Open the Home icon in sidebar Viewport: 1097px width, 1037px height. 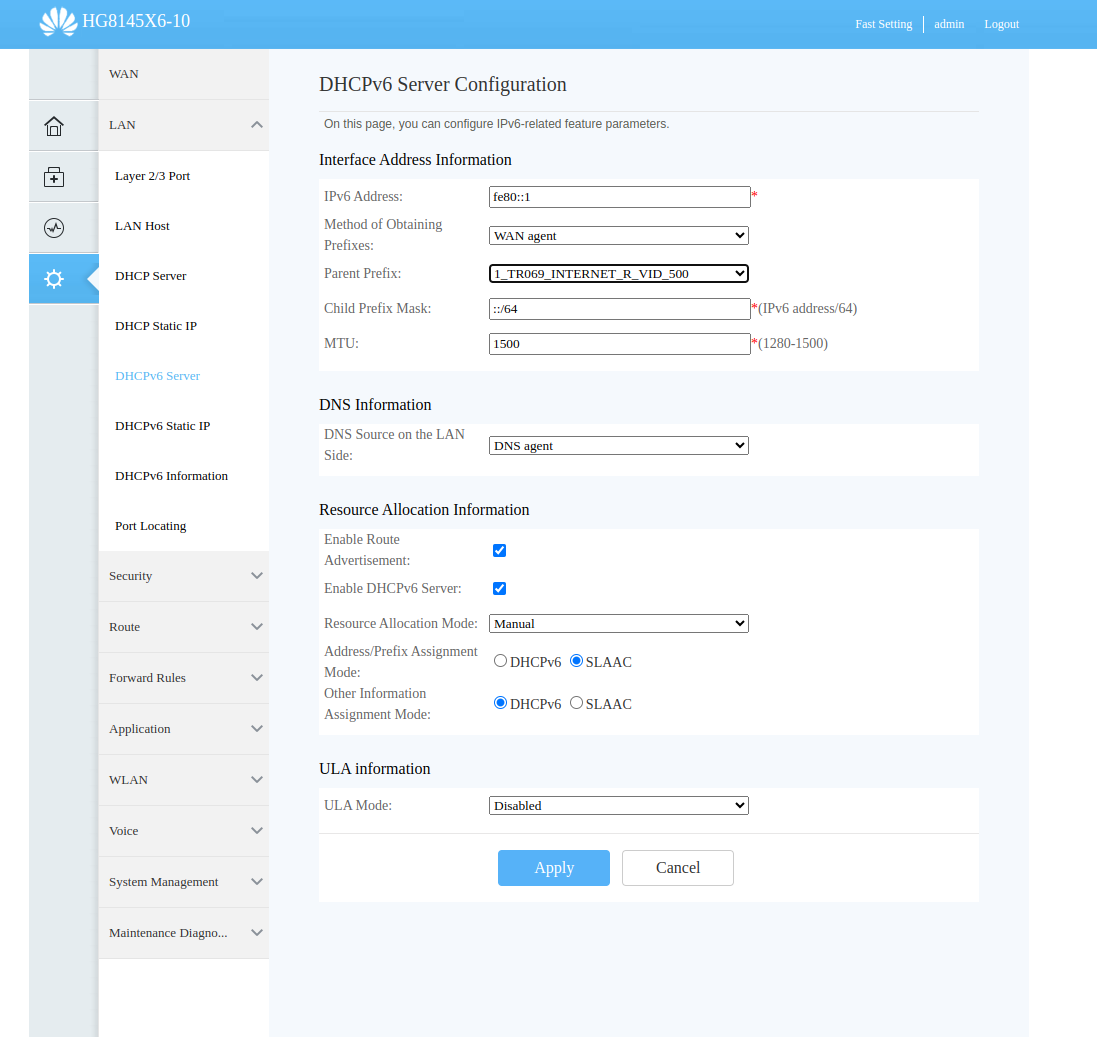(x=54, y=126)
